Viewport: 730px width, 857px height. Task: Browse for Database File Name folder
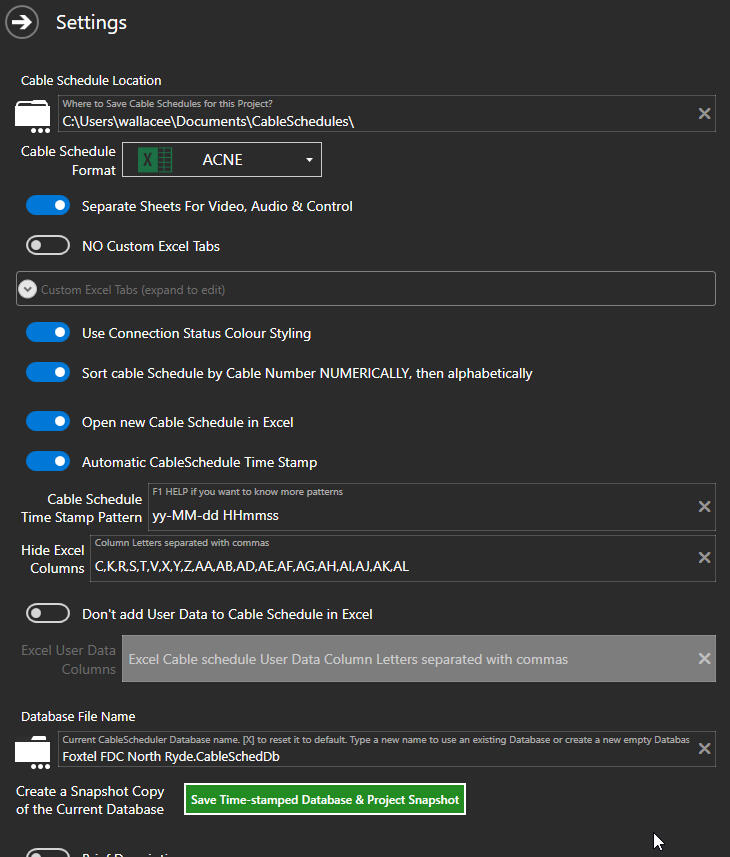click(32, 750)
